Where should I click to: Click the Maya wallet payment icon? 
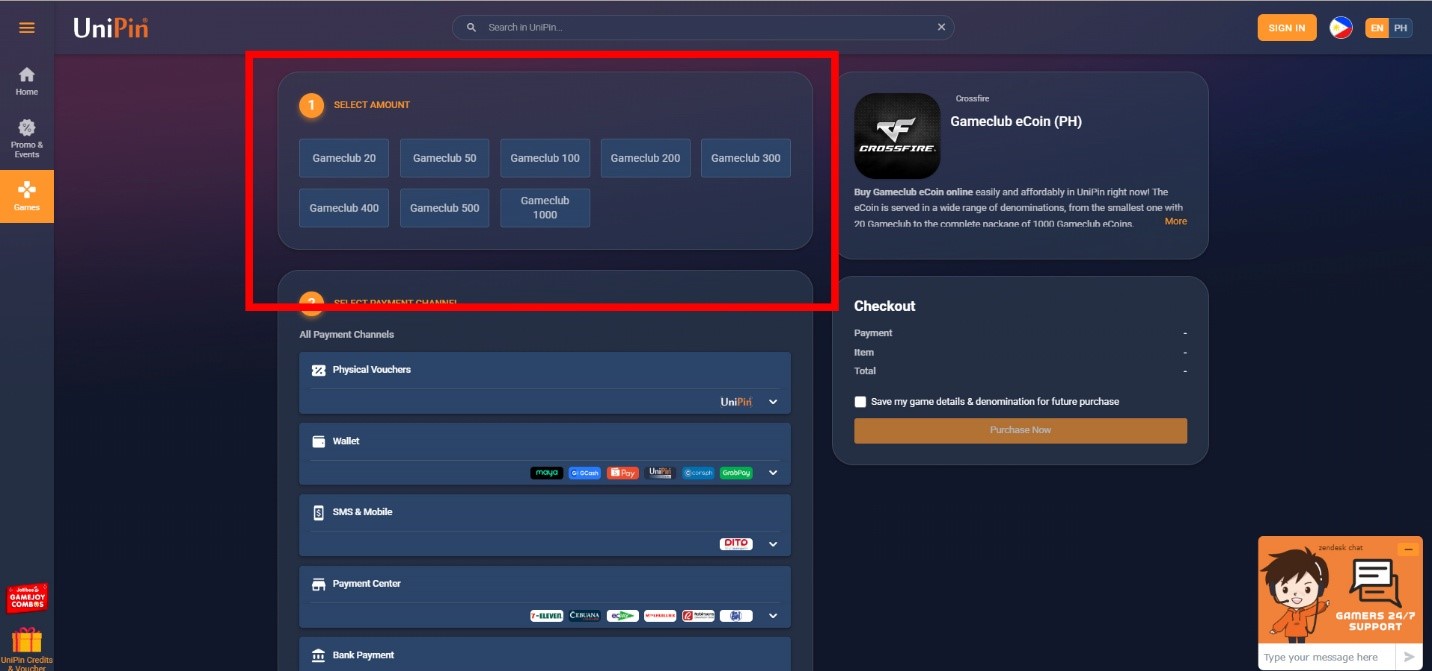(x=546, y=472)
